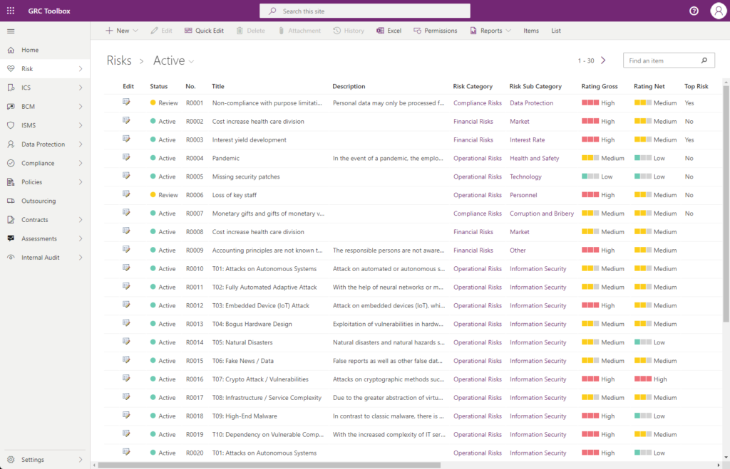Select the Items tab in toolbar

531,31
